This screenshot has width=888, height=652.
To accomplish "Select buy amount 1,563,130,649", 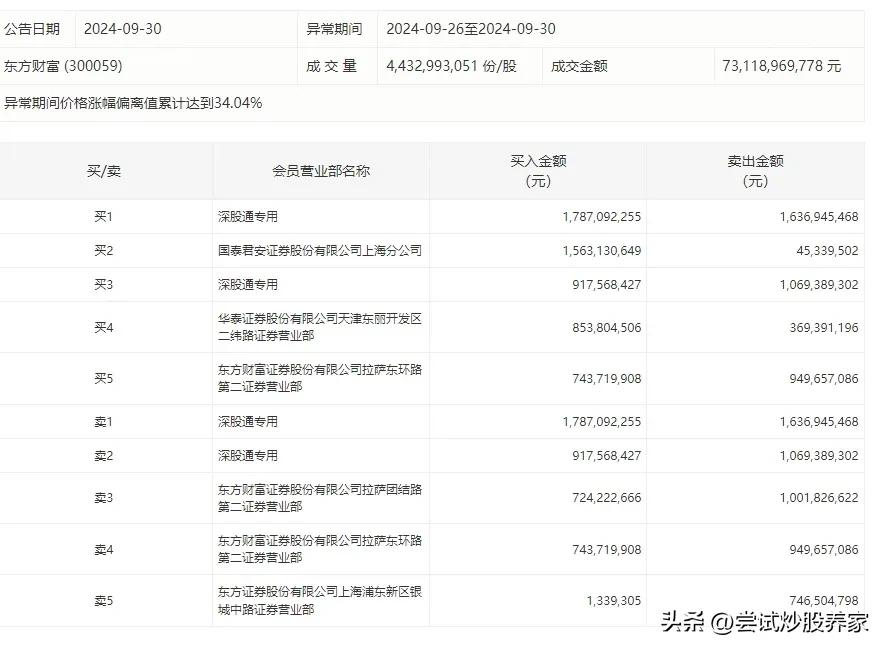I will pyautogui.click(x=601, y=250).
